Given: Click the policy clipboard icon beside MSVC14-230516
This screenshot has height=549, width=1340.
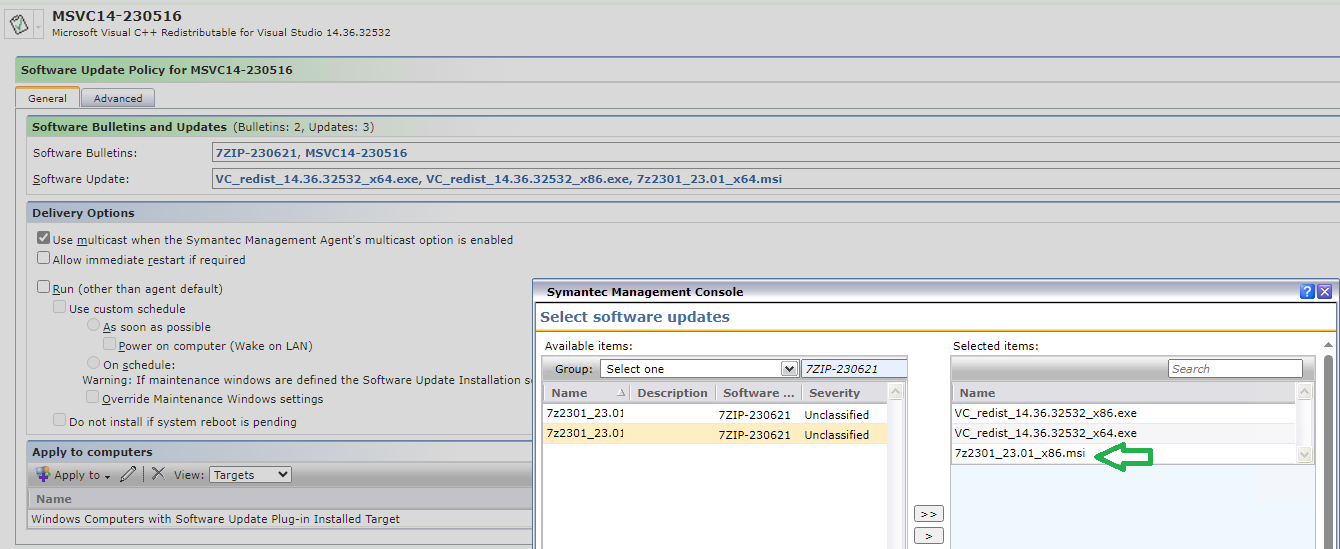Looking at the screenshot, I should click(x=19, y=25).
